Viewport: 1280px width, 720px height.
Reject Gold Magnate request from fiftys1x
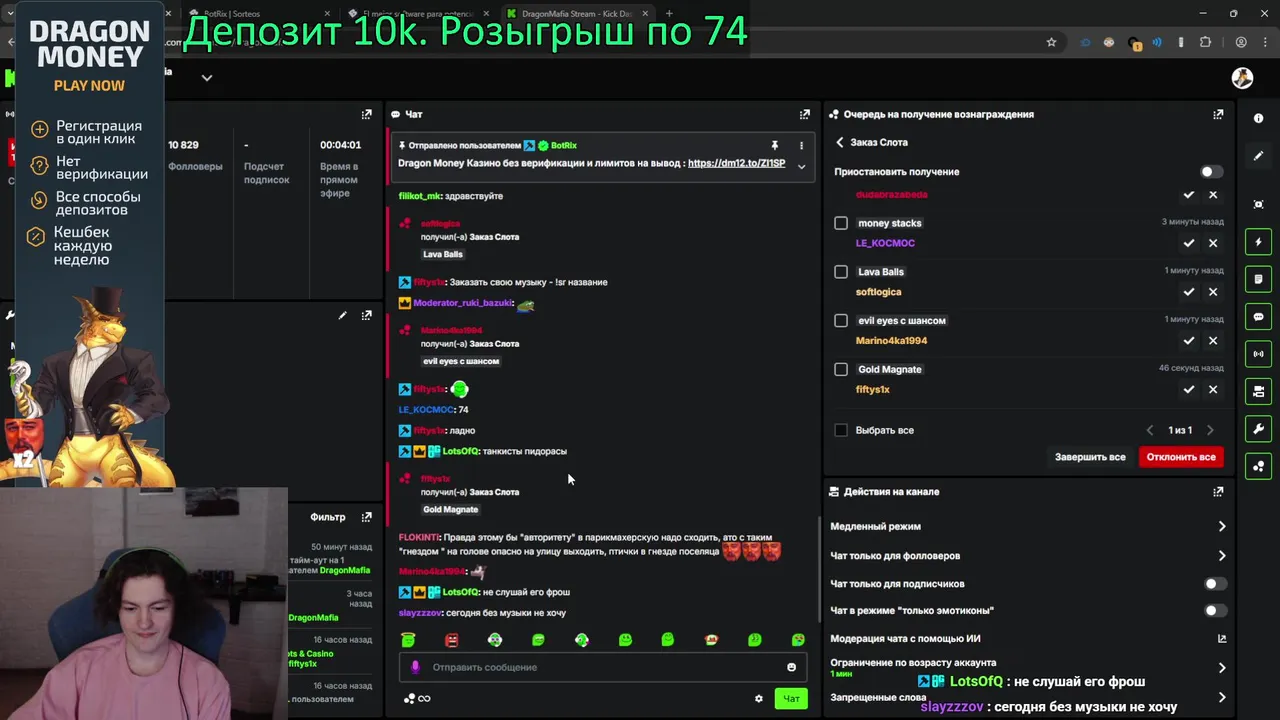tap(1213, 390)
